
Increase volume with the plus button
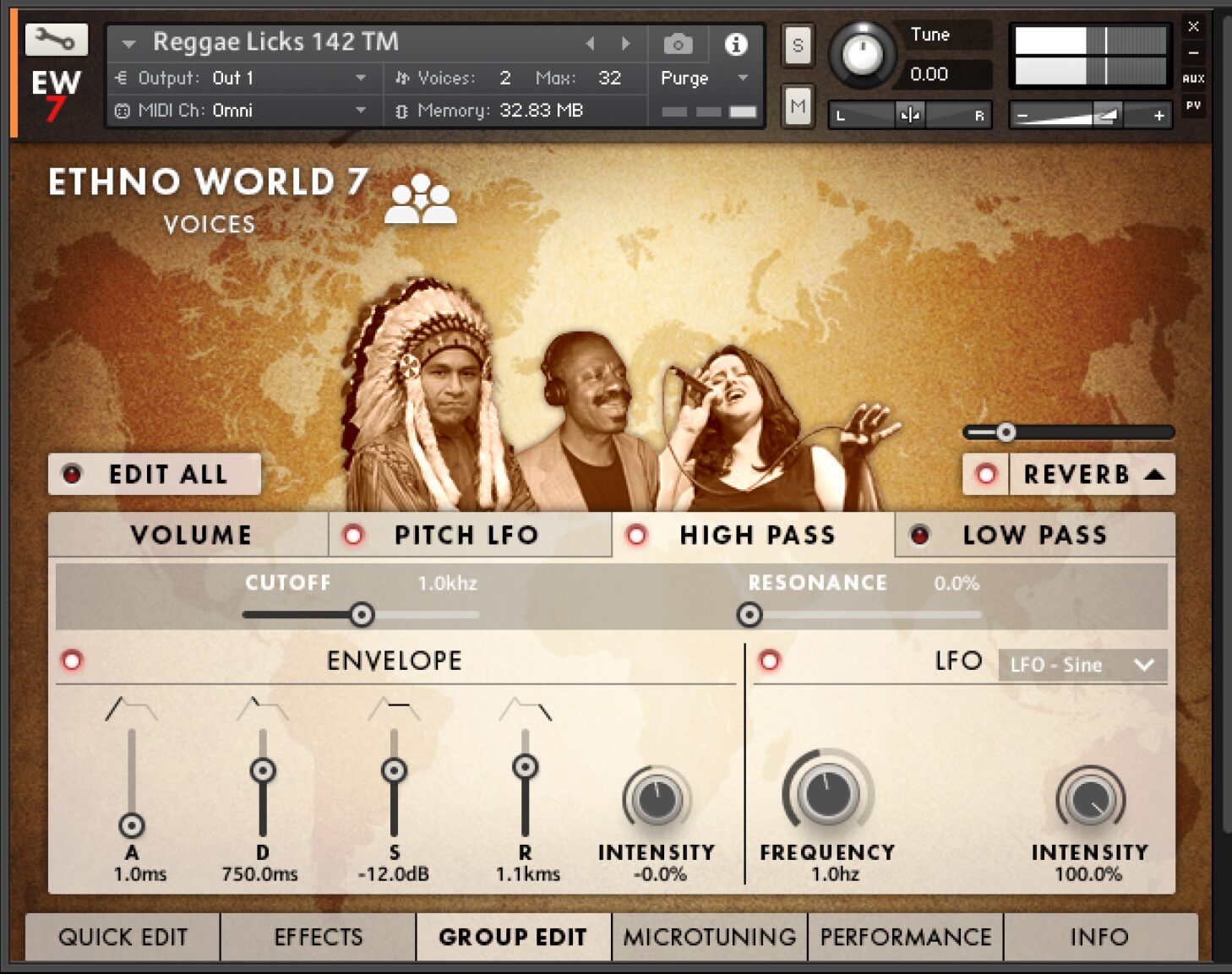[1159, 116]
